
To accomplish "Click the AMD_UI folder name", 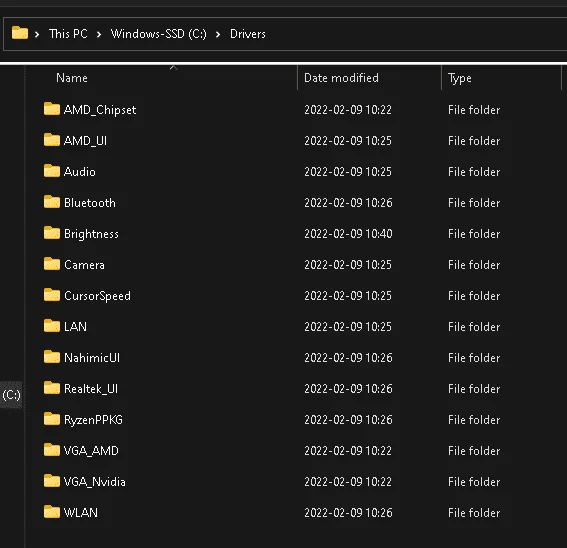I will pos(85,141).
